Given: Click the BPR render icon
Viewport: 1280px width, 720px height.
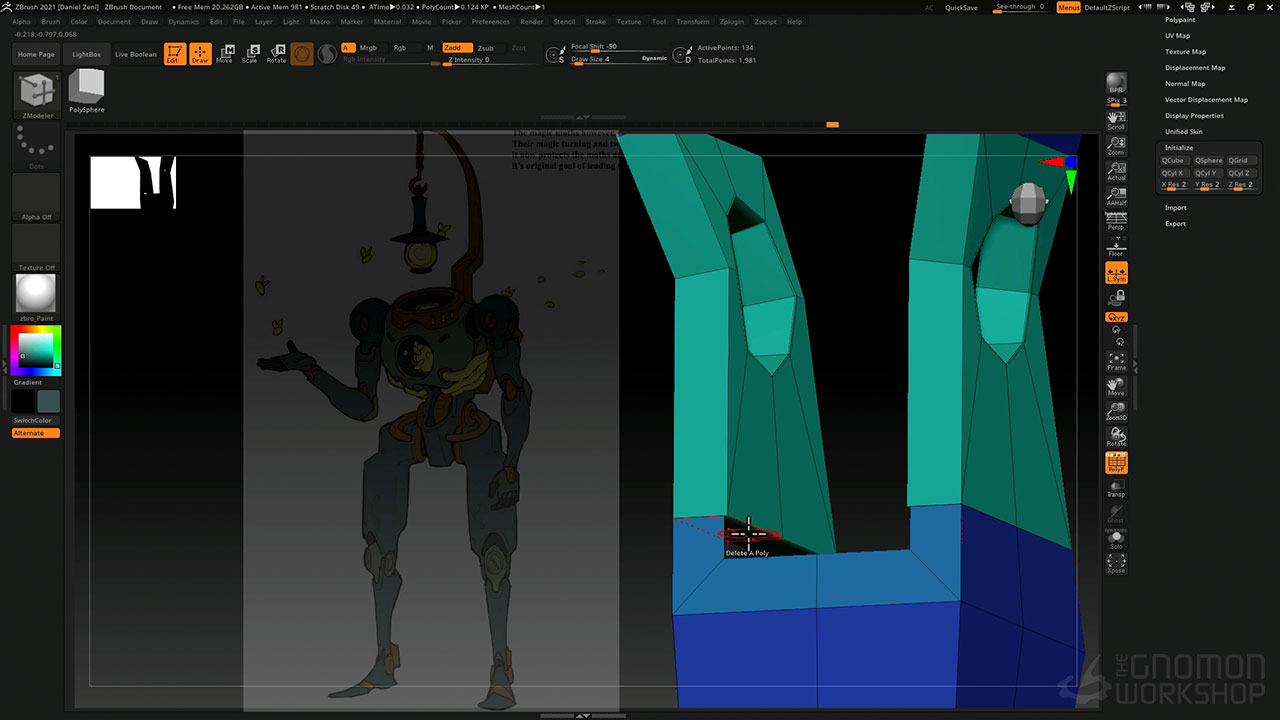Looking at the screenshot, I should [1116, 84].
